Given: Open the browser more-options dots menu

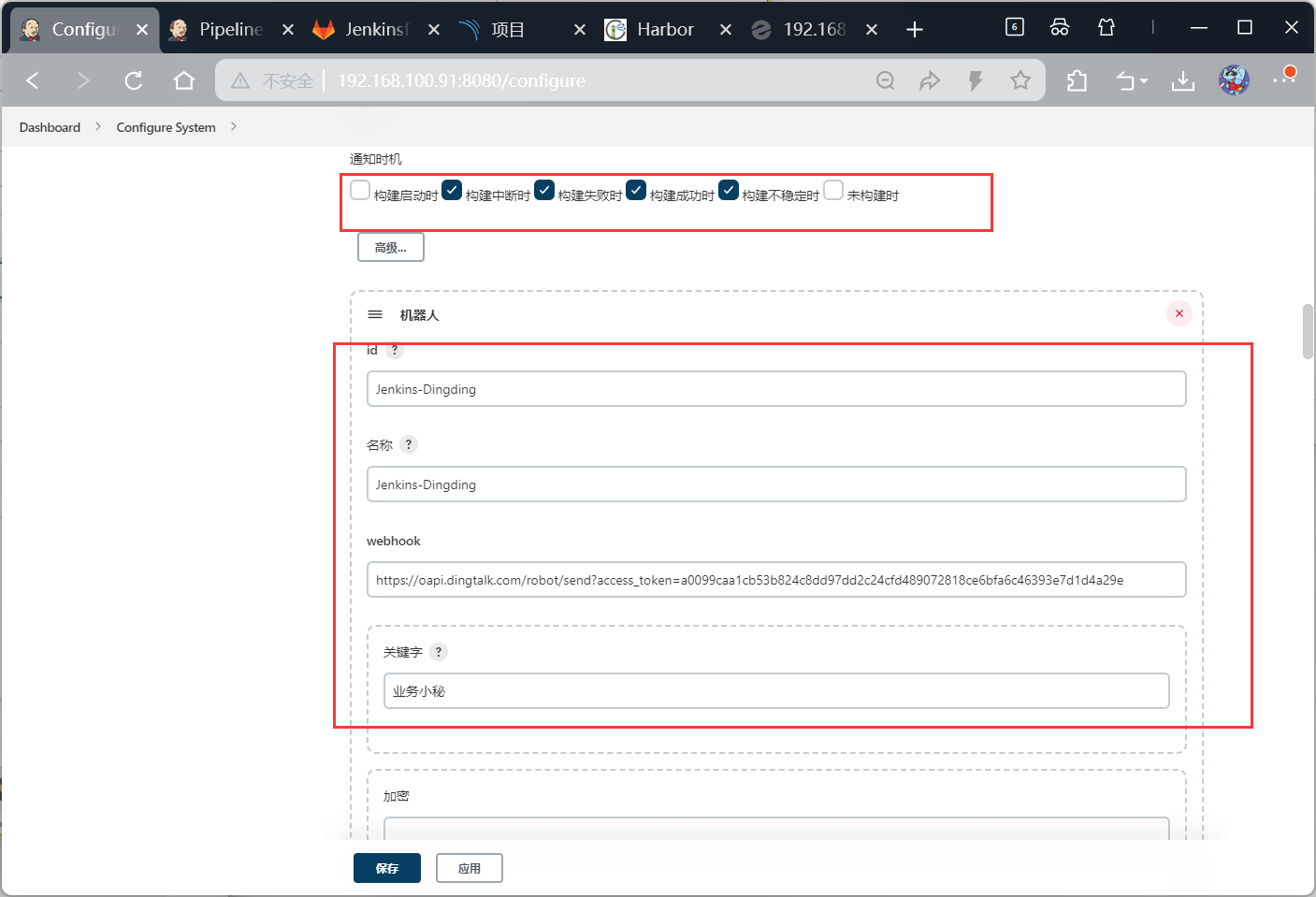Looking at the screenshot, I should pyautogui.click(x=1284, y=79).
